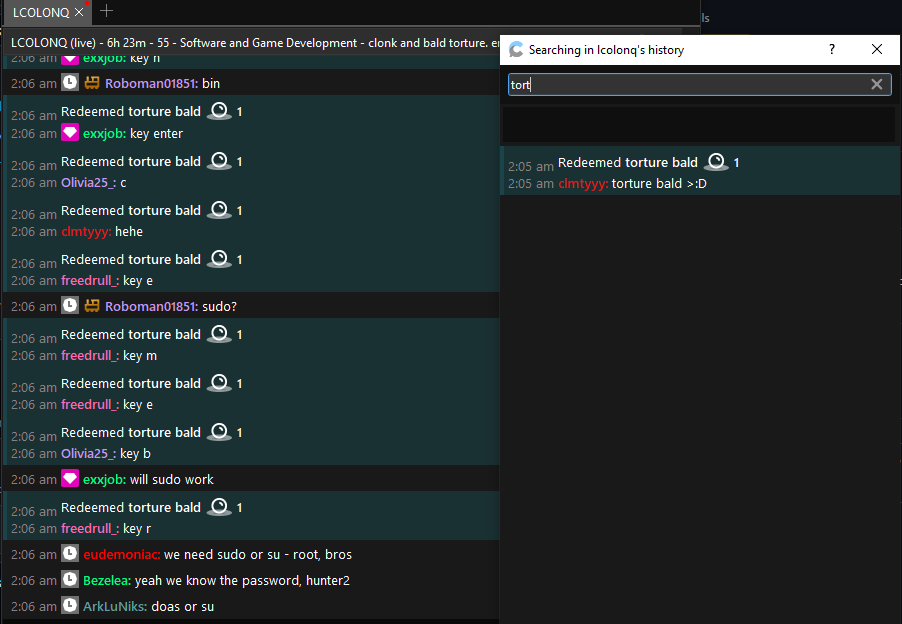
Task: Click the clock badge next to eudemoniac
Action: coord(69,554)
